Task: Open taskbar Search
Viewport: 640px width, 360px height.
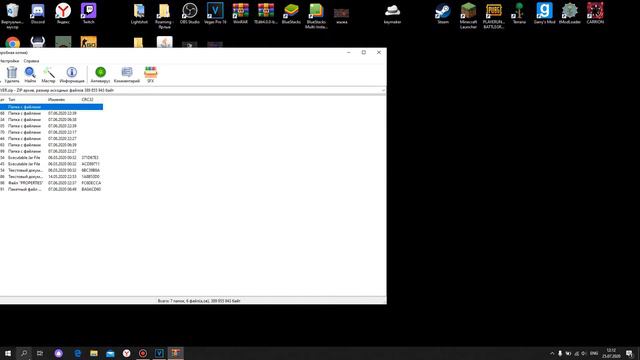Action: coord(24,353)
